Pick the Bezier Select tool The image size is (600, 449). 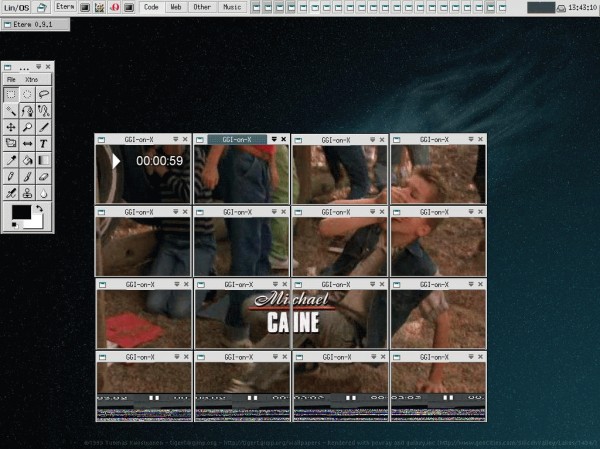27,111
